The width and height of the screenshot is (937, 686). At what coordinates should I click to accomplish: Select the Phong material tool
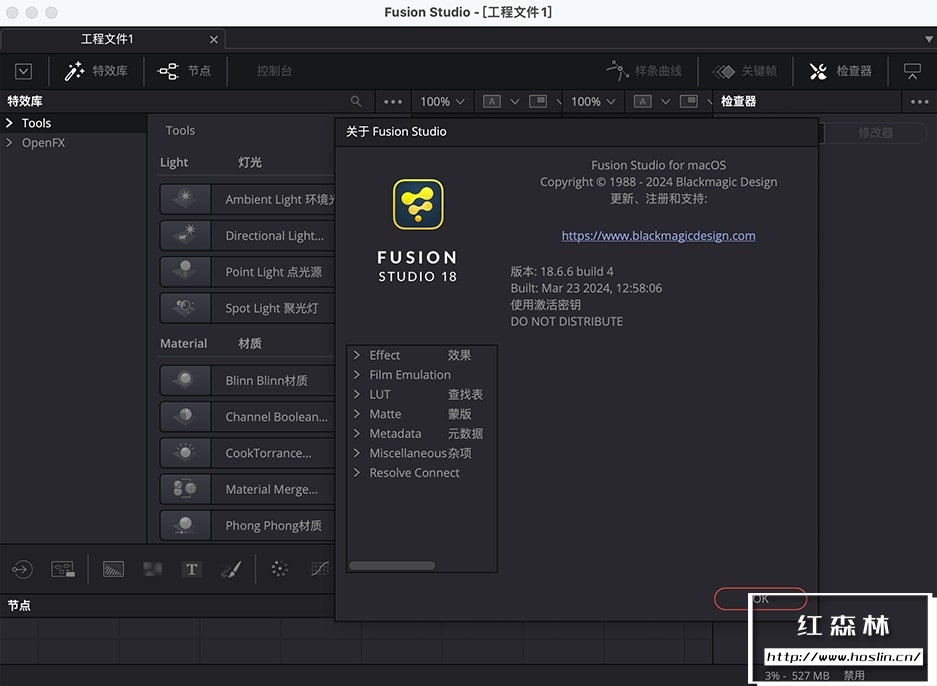click(247, 525)
